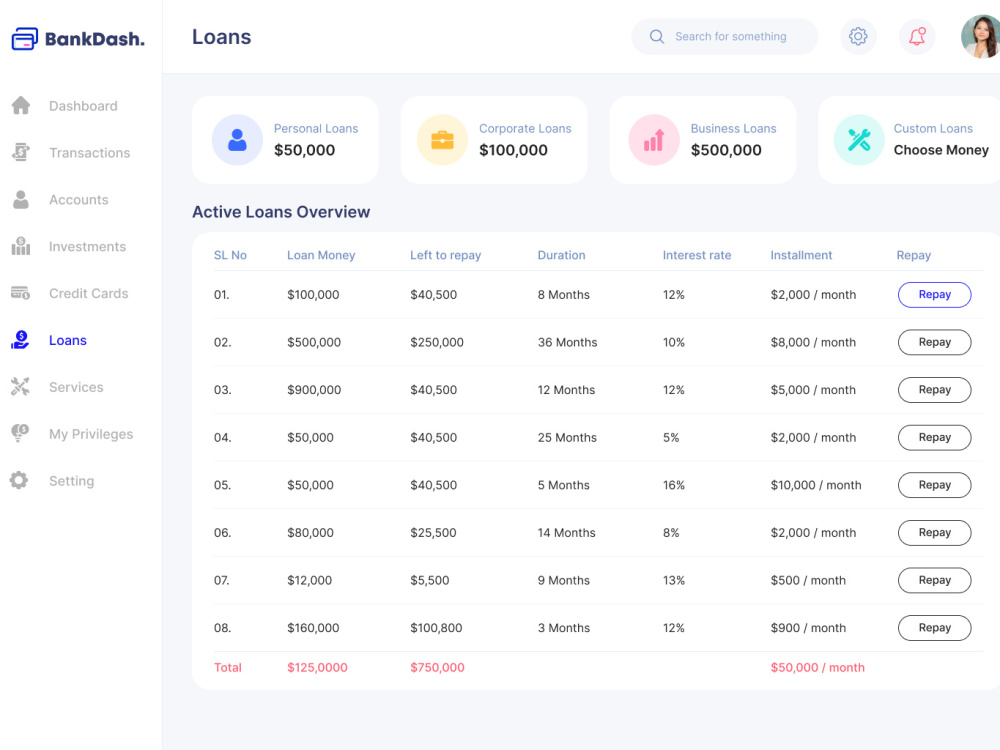Open Services menu item
Viewport: 1000px width, 750px height.
click(76, 387)
